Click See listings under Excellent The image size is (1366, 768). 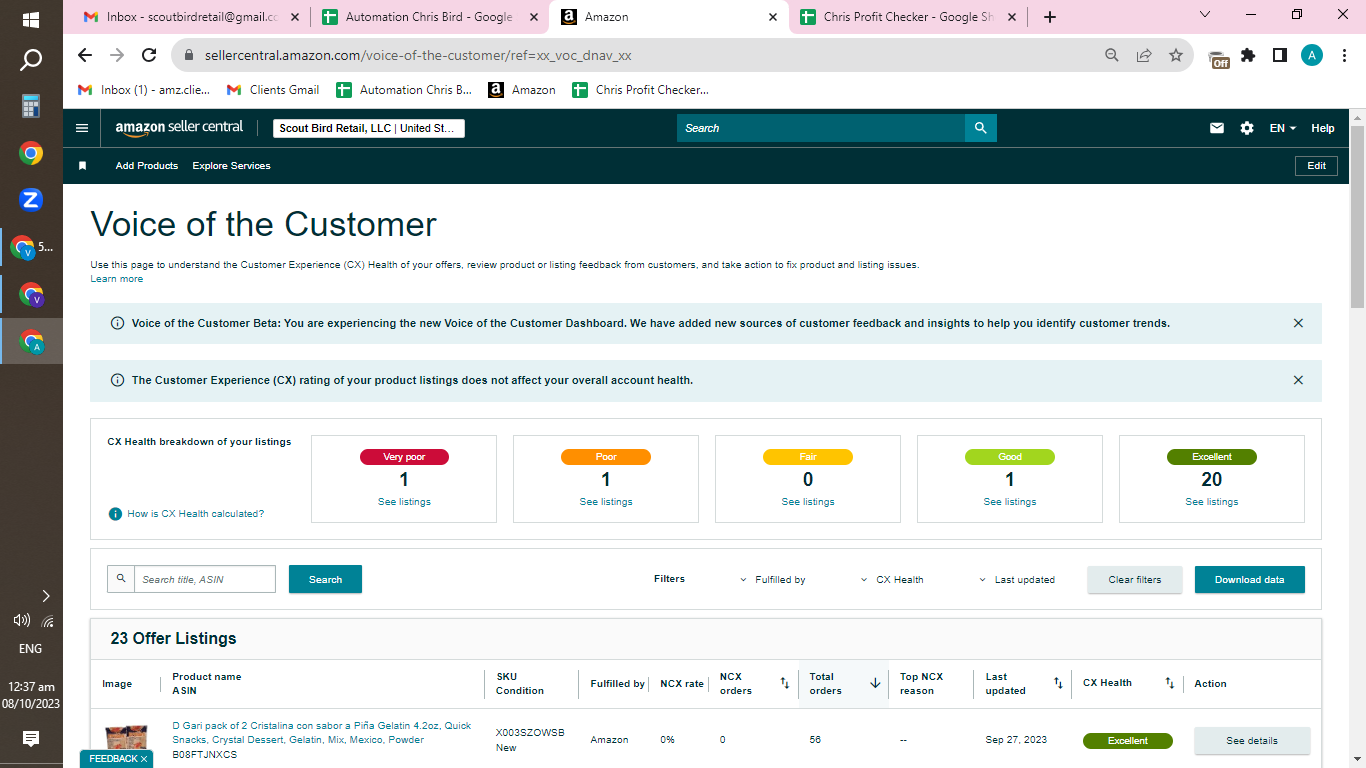[1212, 502]
